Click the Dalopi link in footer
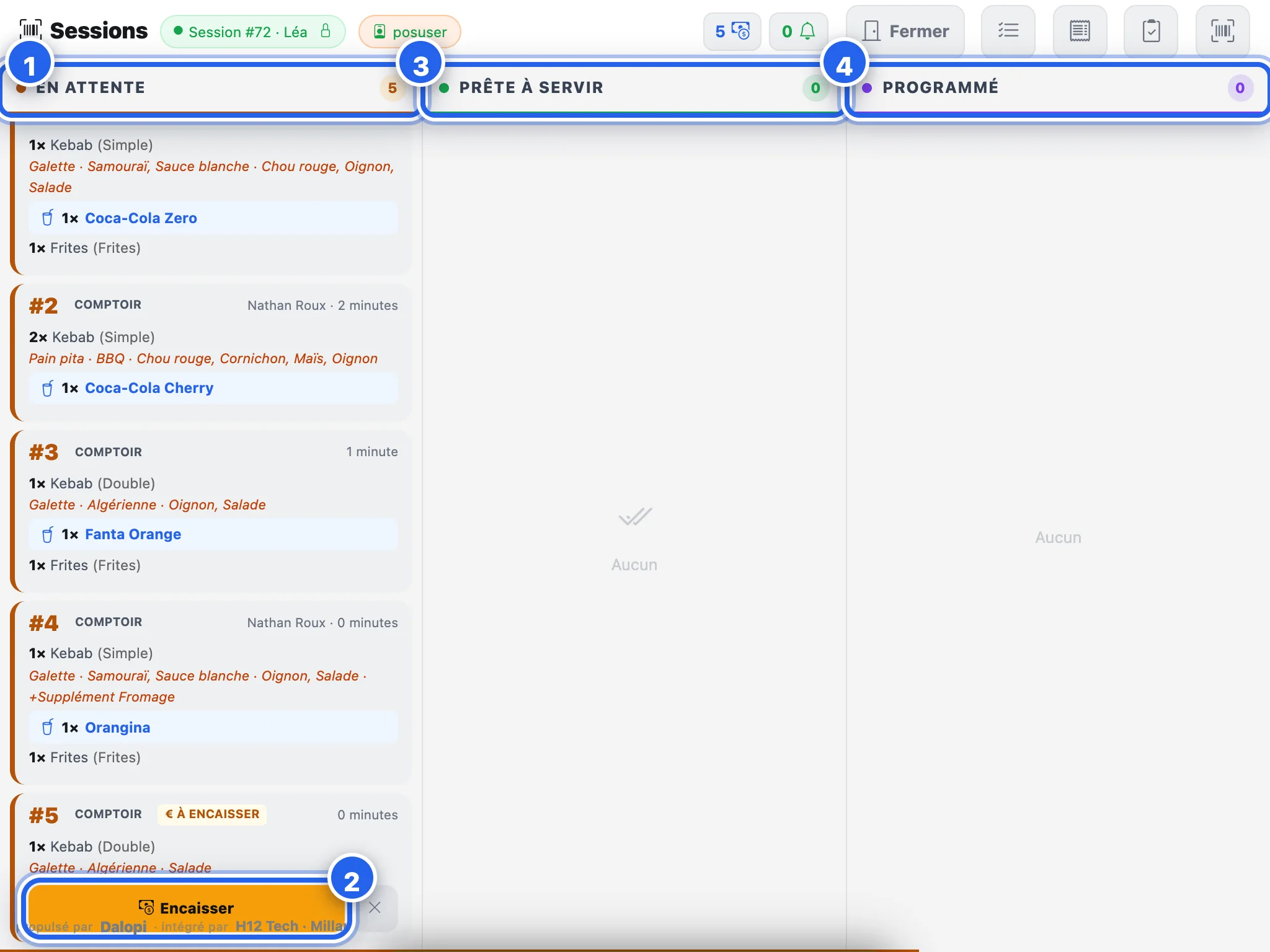The width and height of the screenshot is (1270, 952). tap(123, 927)
